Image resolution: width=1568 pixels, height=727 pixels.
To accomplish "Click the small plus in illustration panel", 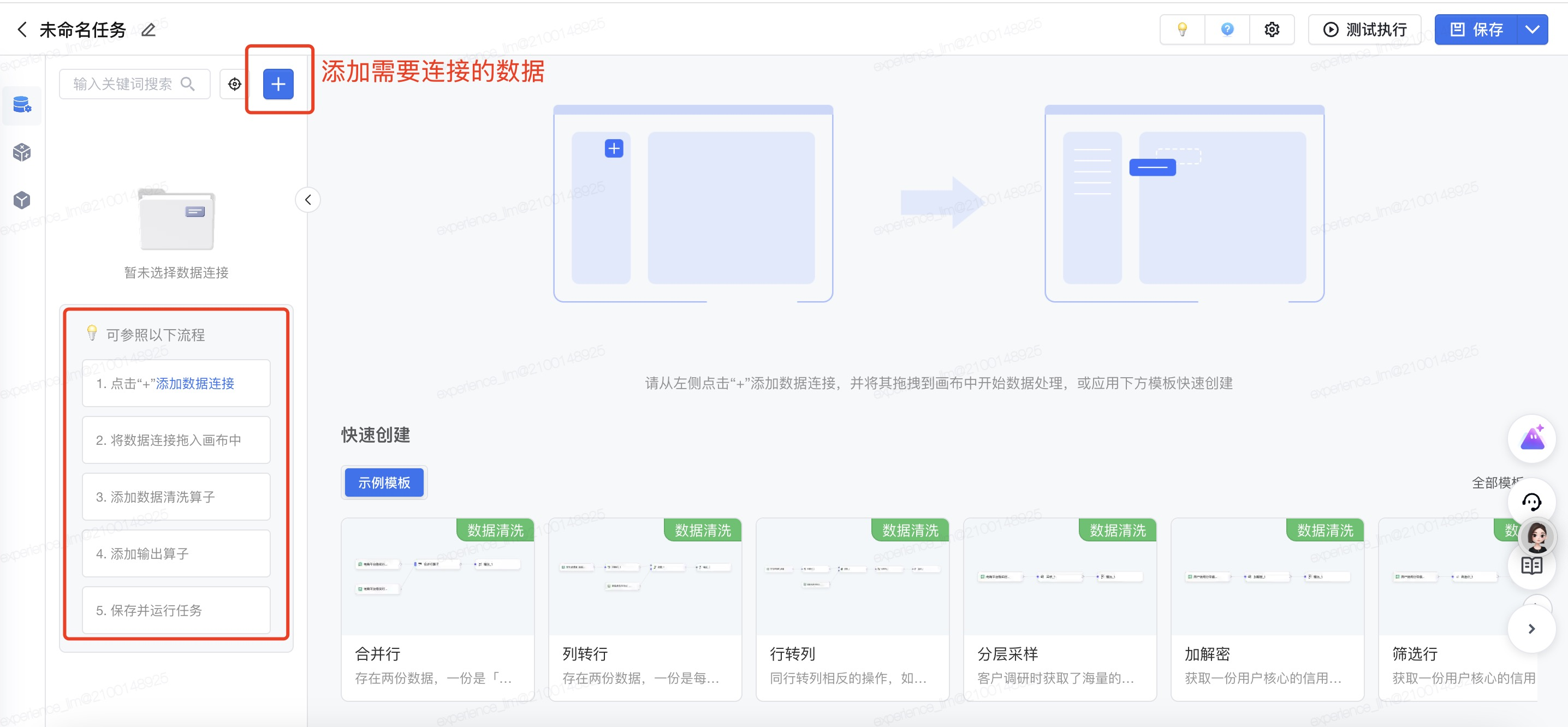I will 614,148.
